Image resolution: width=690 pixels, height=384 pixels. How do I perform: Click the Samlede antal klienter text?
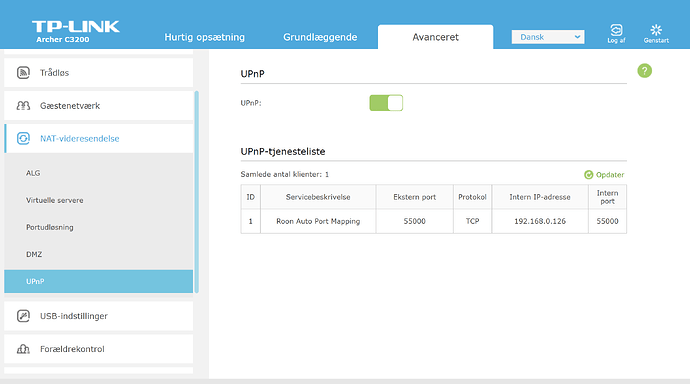(x=285, y=174)
